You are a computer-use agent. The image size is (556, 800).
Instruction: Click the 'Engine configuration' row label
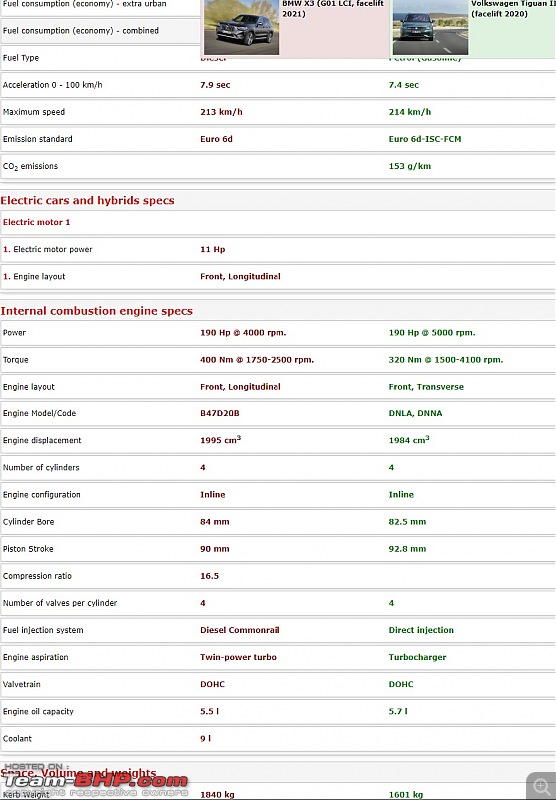point(42,495)
